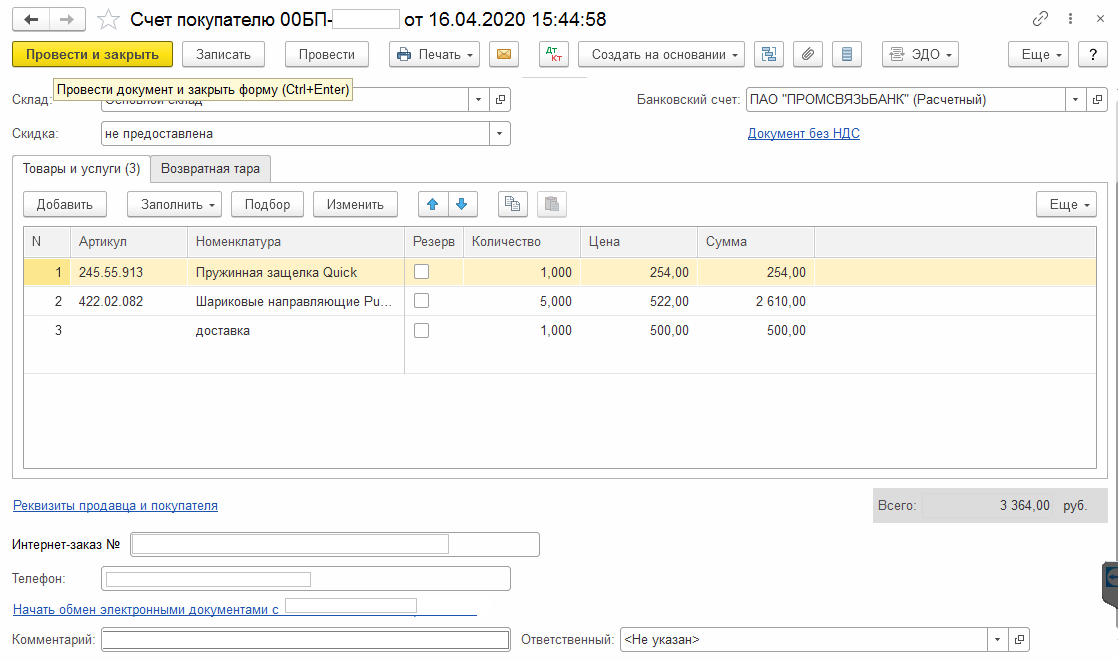Screen dimensions: 1118x661
Task: Open the ЭДО dropdown menu
Action: (920, 54)
